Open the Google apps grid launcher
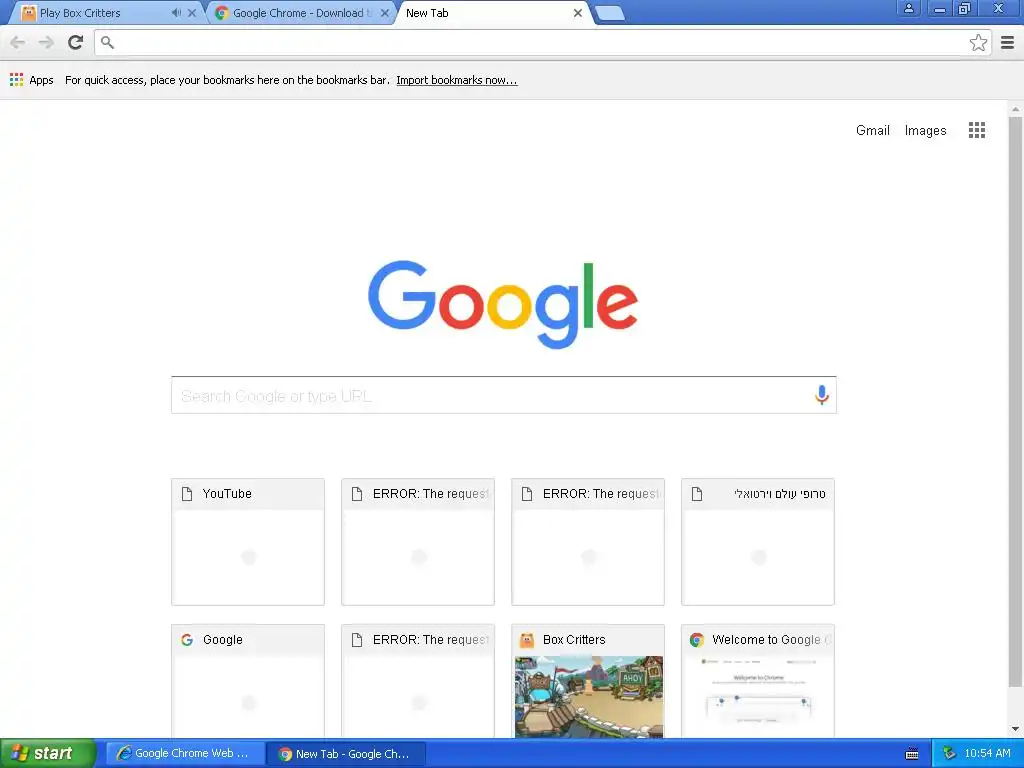Screen dimensions: 1024x768 point(976,130)
